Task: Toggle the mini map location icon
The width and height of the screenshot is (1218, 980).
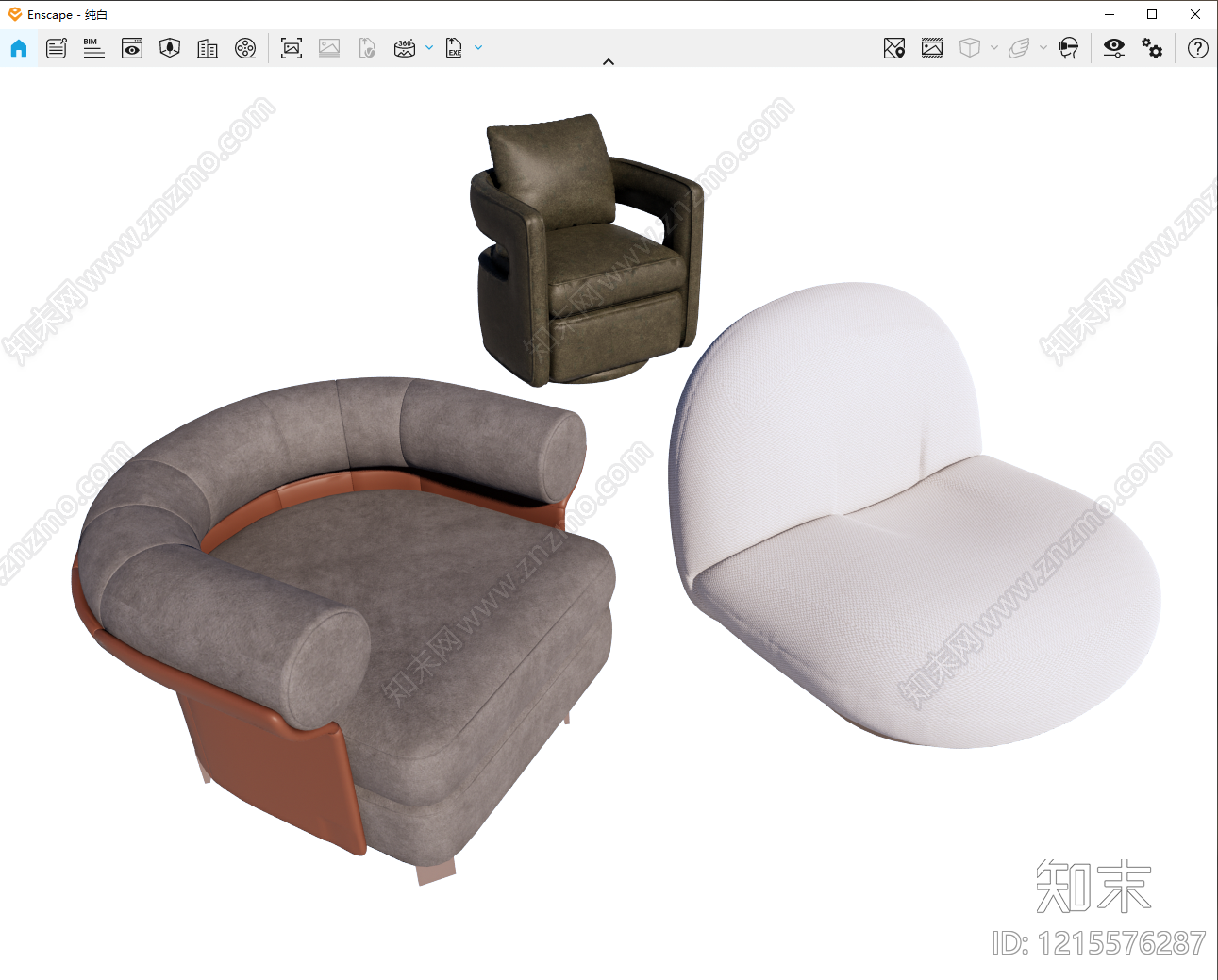Action: [x=894, y=48]
